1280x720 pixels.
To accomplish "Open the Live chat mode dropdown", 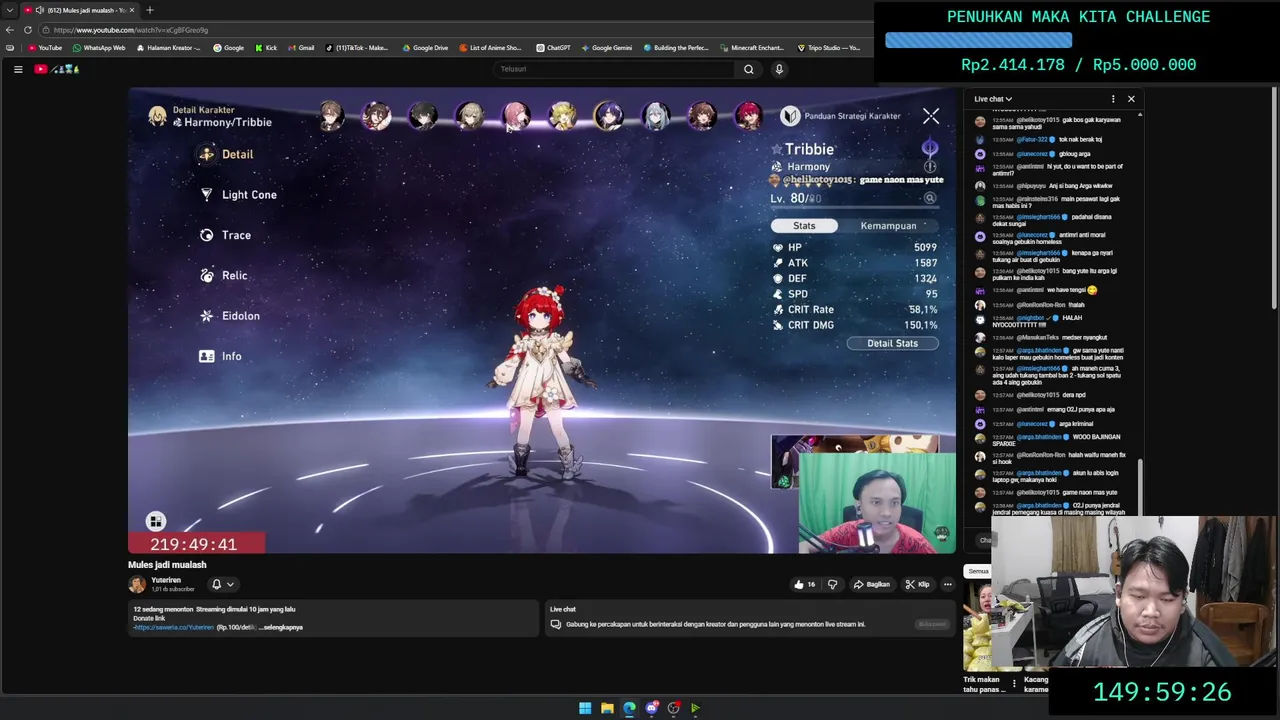I will pyautogui.click(x=993, y=99).
